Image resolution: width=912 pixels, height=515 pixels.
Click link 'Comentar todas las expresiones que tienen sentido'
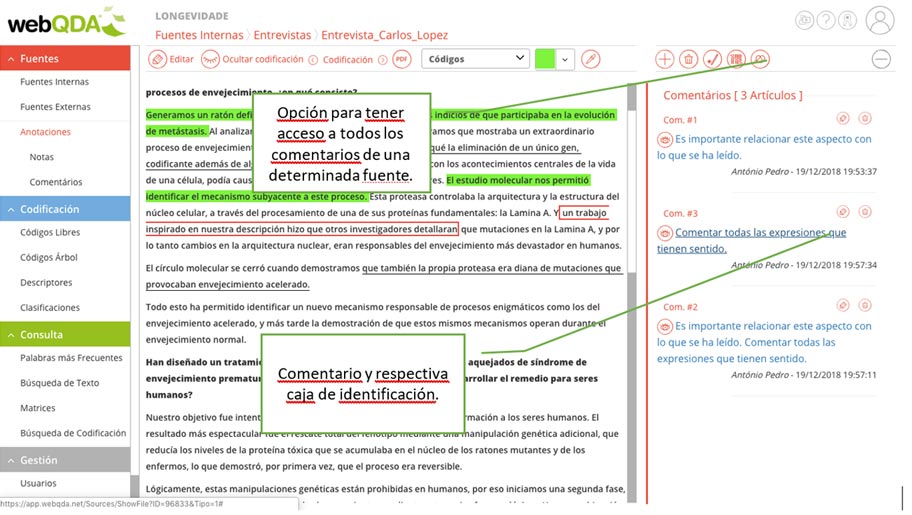pos(751,241)
